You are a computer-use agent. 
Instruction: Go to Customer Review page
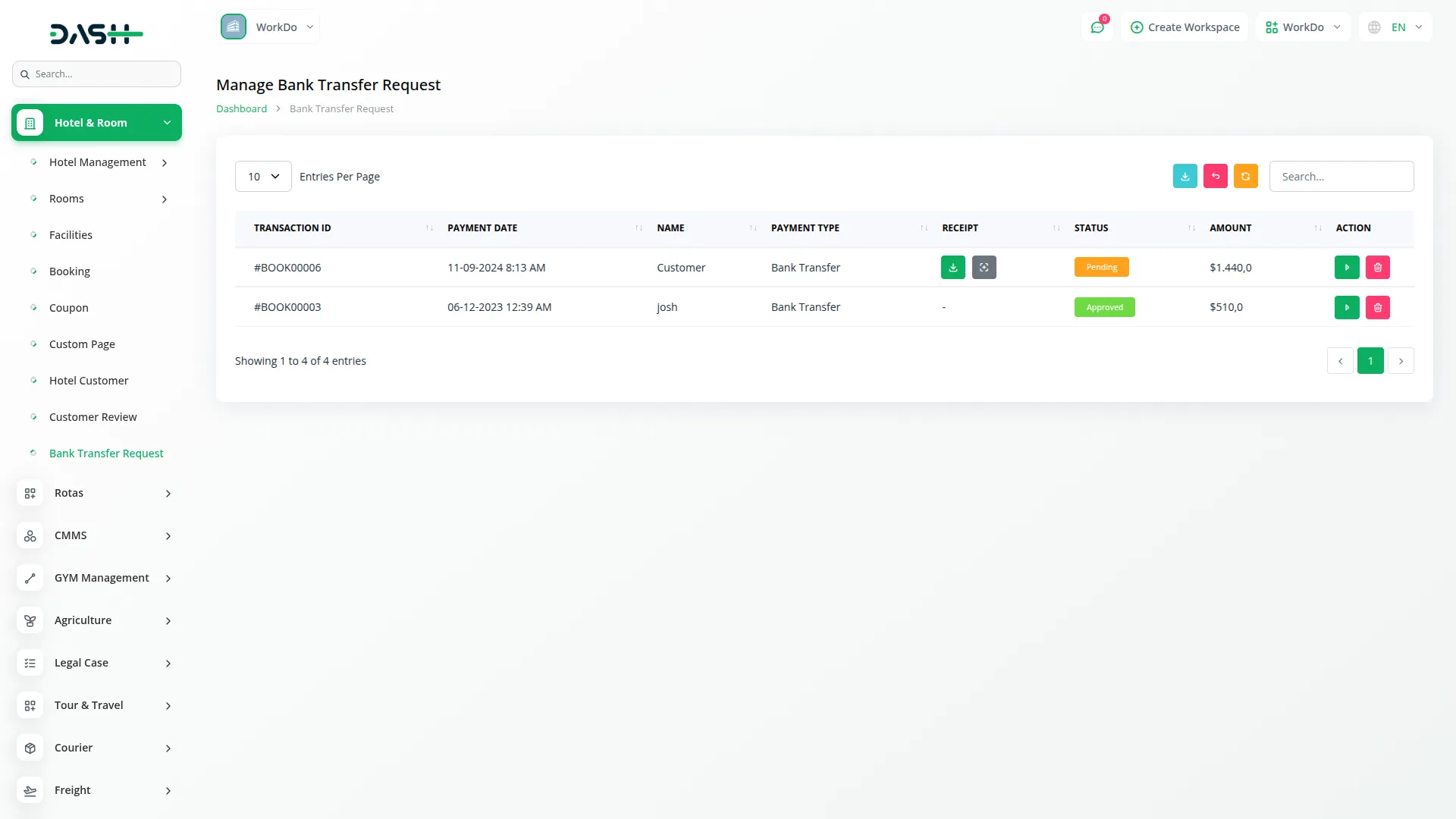(x=93, y=417)
